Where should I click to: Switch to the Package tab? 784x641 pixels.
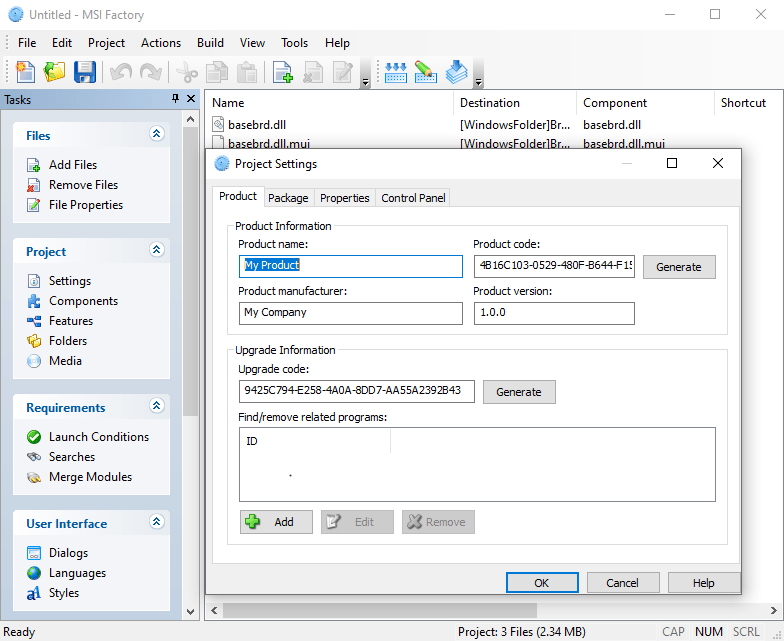(288, 198)
